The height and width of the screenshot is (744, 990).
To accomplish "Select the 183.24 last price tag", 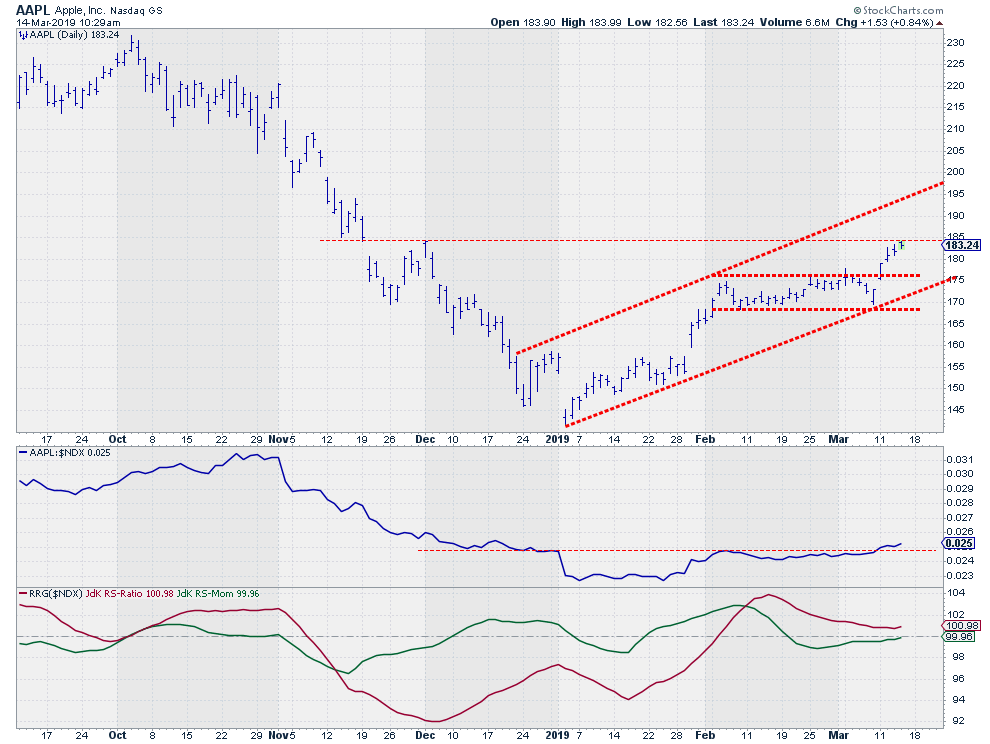I will 964,245.
